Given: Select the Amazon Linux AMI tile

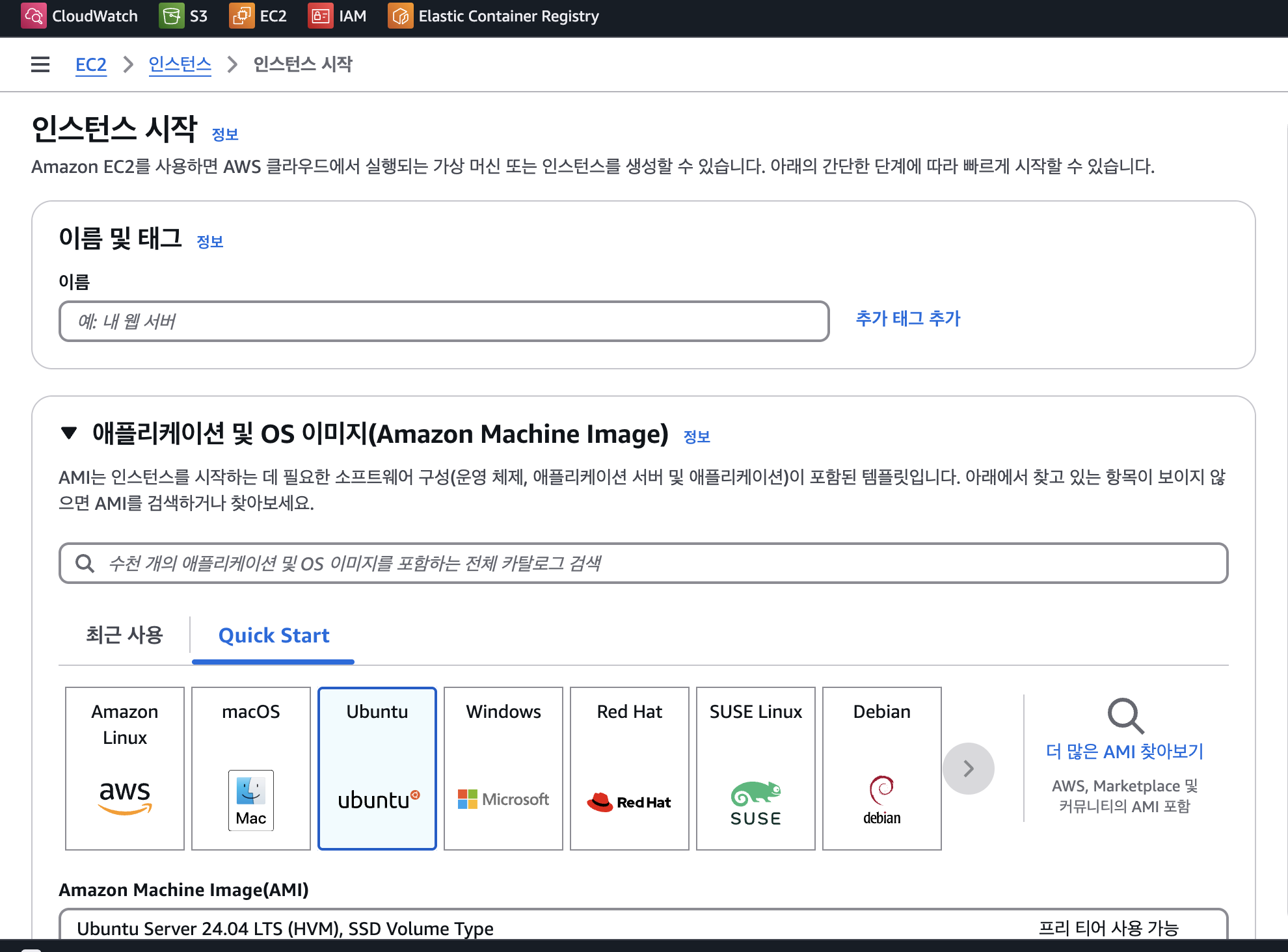Looking at the screenshot, I should 125,768.
